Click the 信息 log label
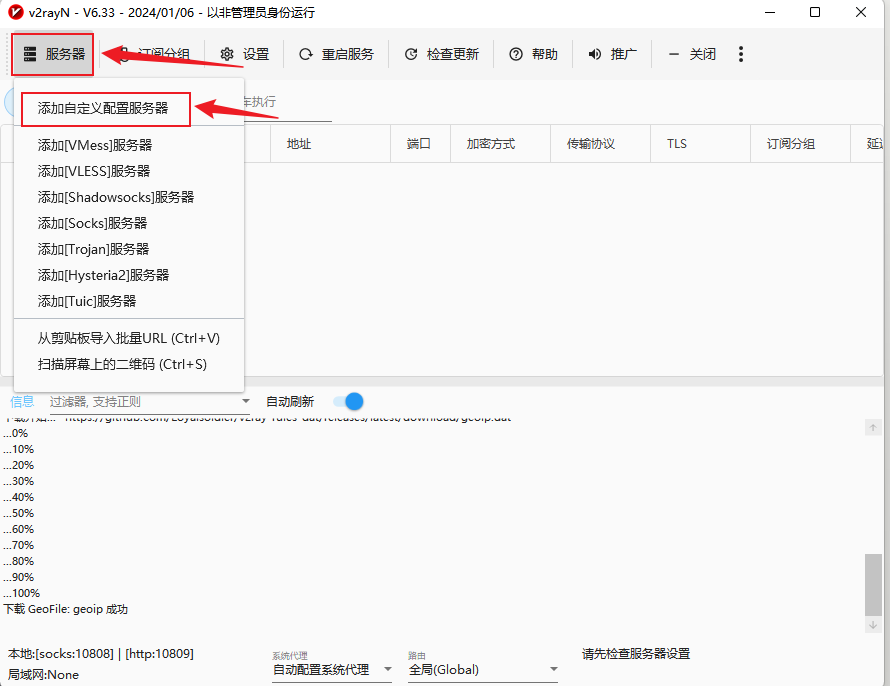 coord(22,402)
